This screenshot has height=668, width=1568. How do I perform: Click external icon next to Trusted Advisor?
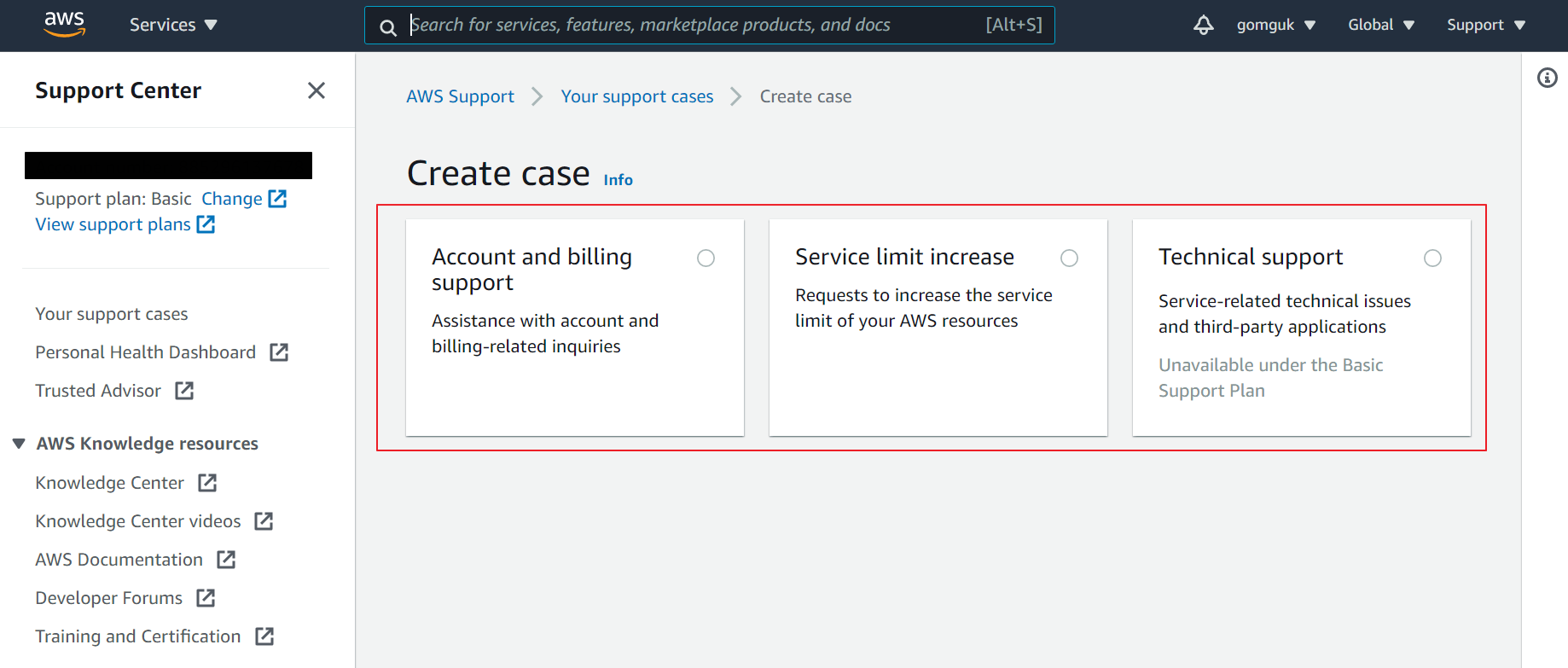coord(184,391)
